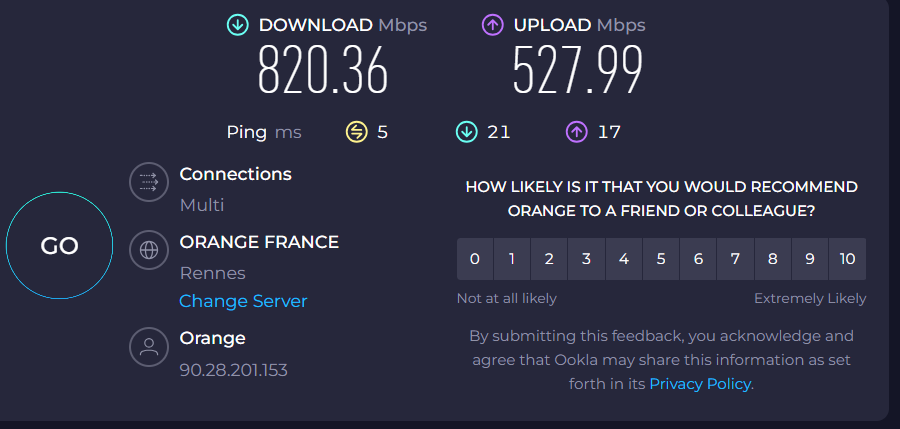The height and width of the screenshot is (429, 900).
Task: Choose score 3 for recommending Orange
Action: pyautogui.click(x=586, y=259)
